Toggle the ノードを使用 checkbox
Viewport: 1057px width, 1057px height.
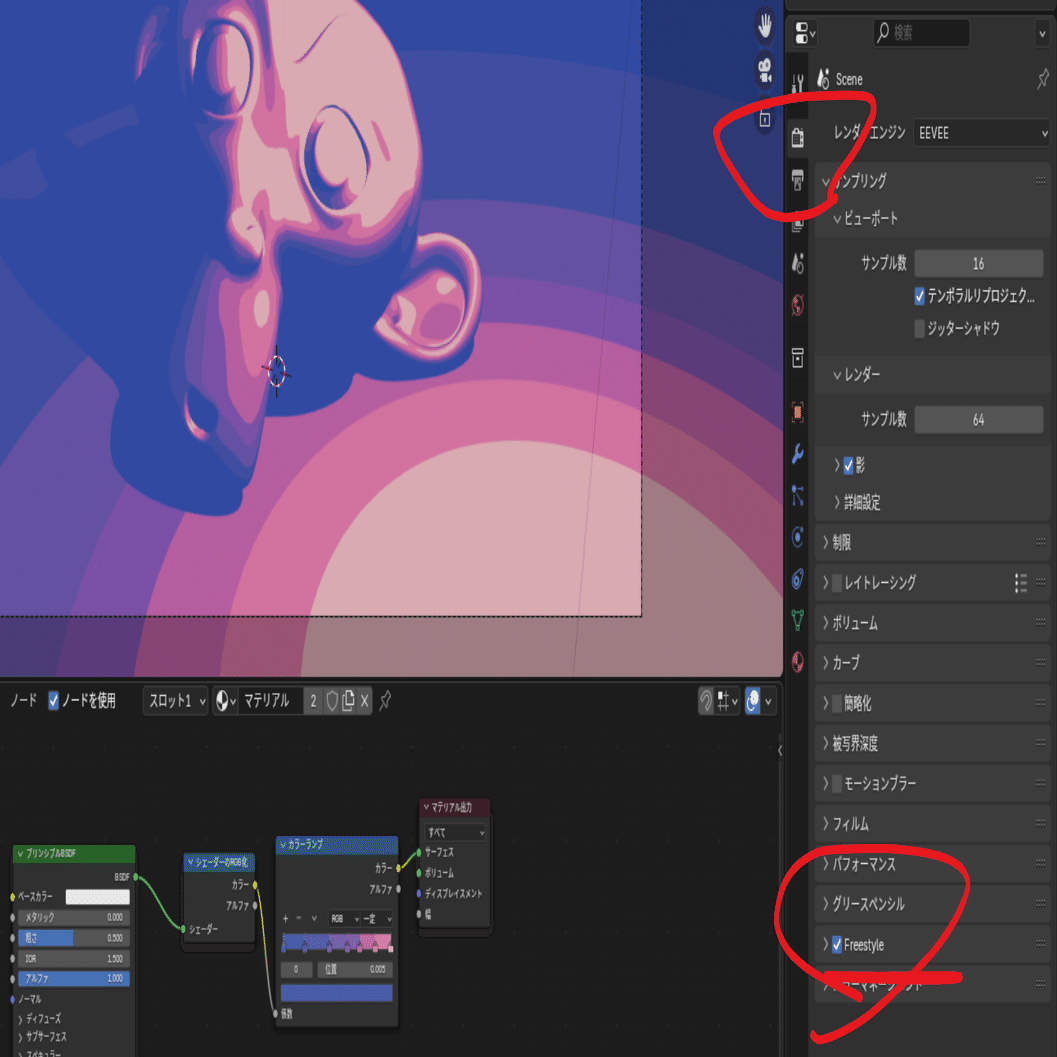point(53,701)
